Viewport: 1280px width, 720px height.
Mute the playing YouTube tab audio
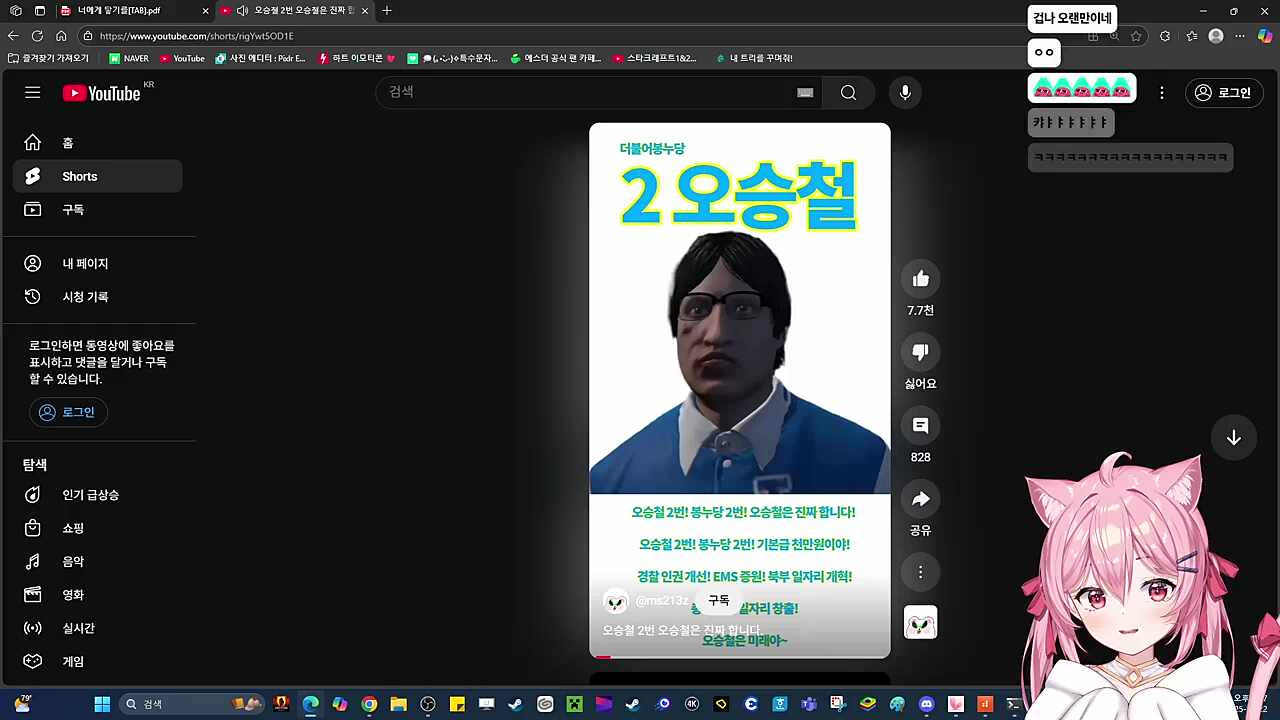click(x=242, y=11)
